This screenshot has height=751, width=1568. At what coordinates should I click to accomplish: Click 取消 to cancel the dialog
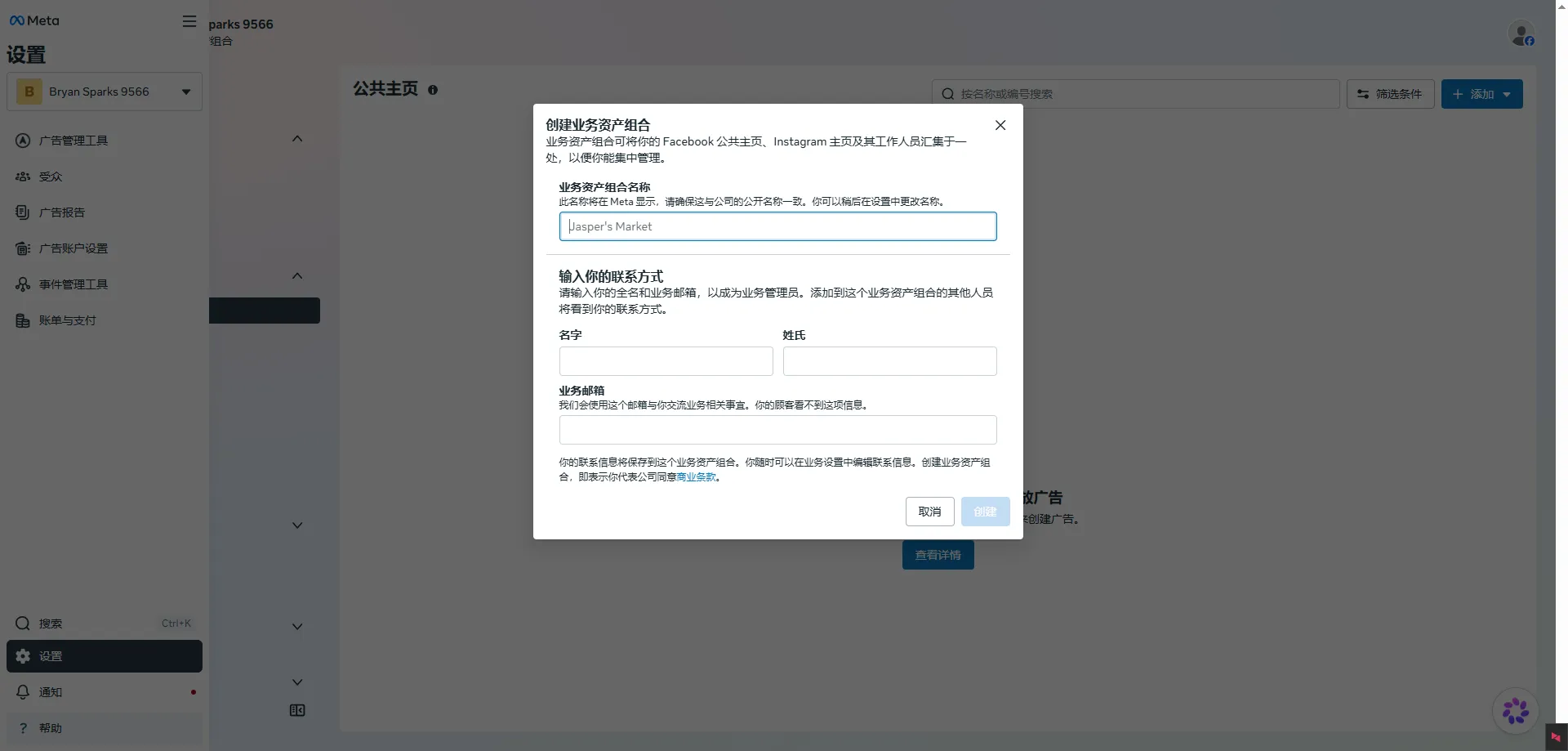click(929, 512)
